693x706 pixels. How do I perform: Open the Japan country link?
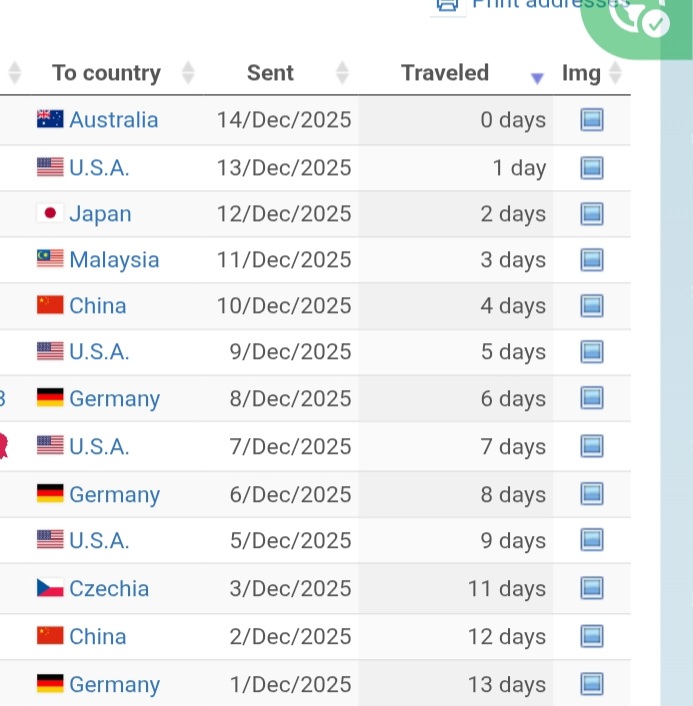[x=100, y=214]
